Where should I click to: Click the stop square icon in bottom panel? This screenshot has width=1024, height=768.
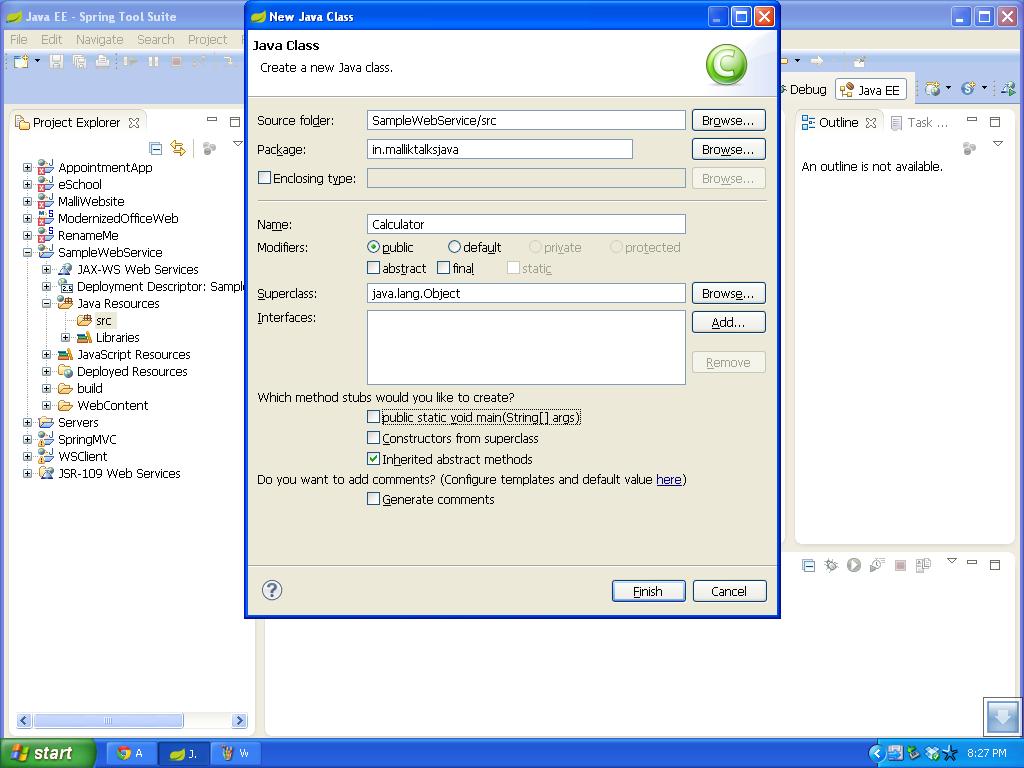[x=900, y=566]
